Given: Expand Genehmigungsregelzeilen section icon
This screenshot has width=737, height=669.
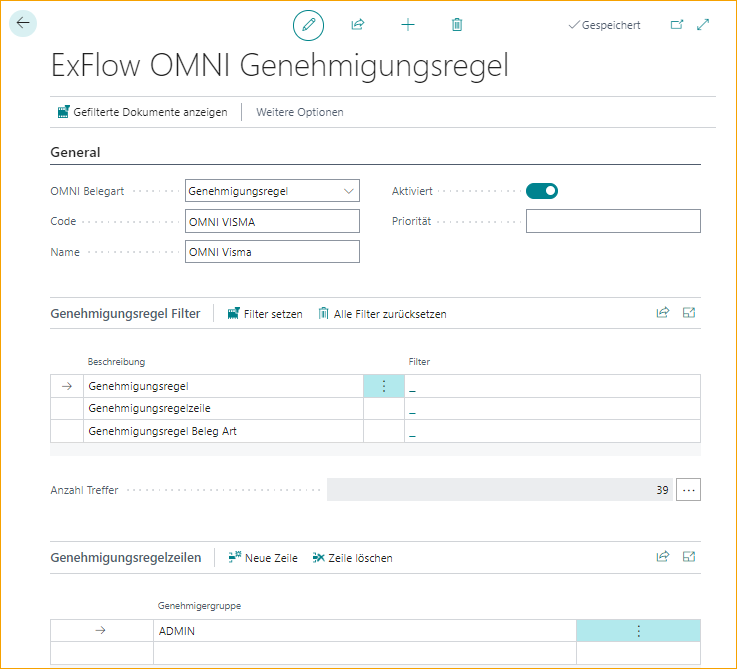Looking at the screenshot, I should (689, 557).
